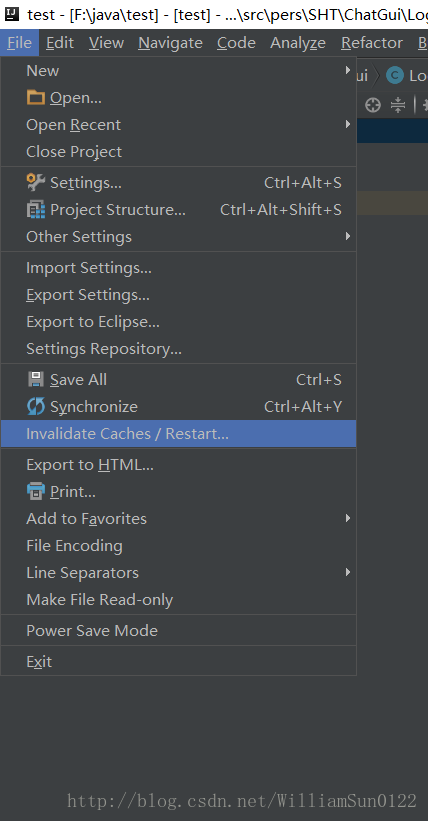Open the Edit menu
Image resolution: width=428 pixels, height=821 pixels.
tap(59, 42)
